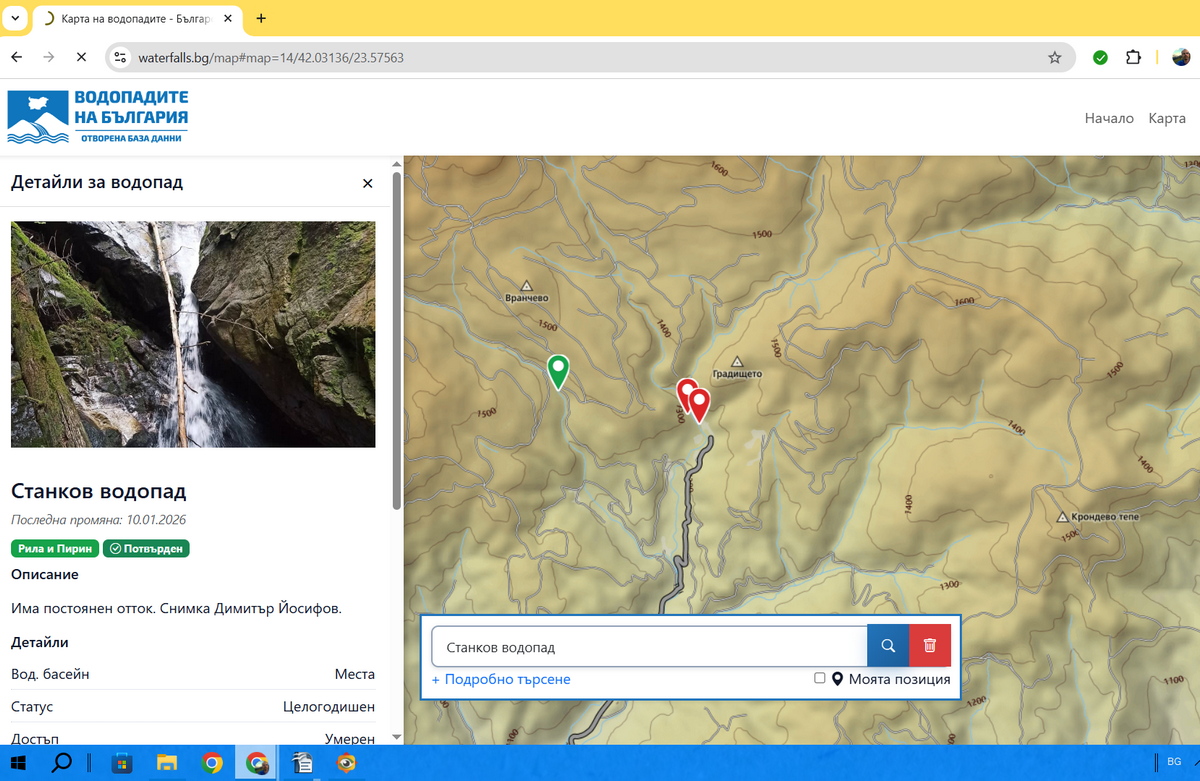The height and width of the screenshot is (781, 1200).
Task: Click the Рила и Пирин badge
Action: coord(55,548)
